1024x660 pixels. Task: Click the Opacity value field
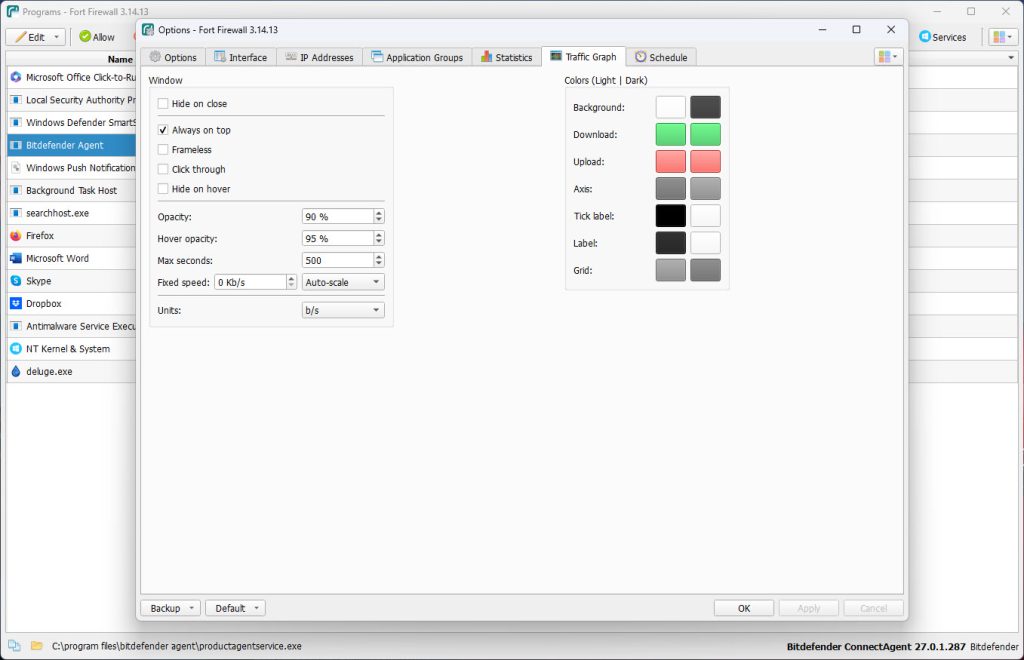[x=338, y=216]
